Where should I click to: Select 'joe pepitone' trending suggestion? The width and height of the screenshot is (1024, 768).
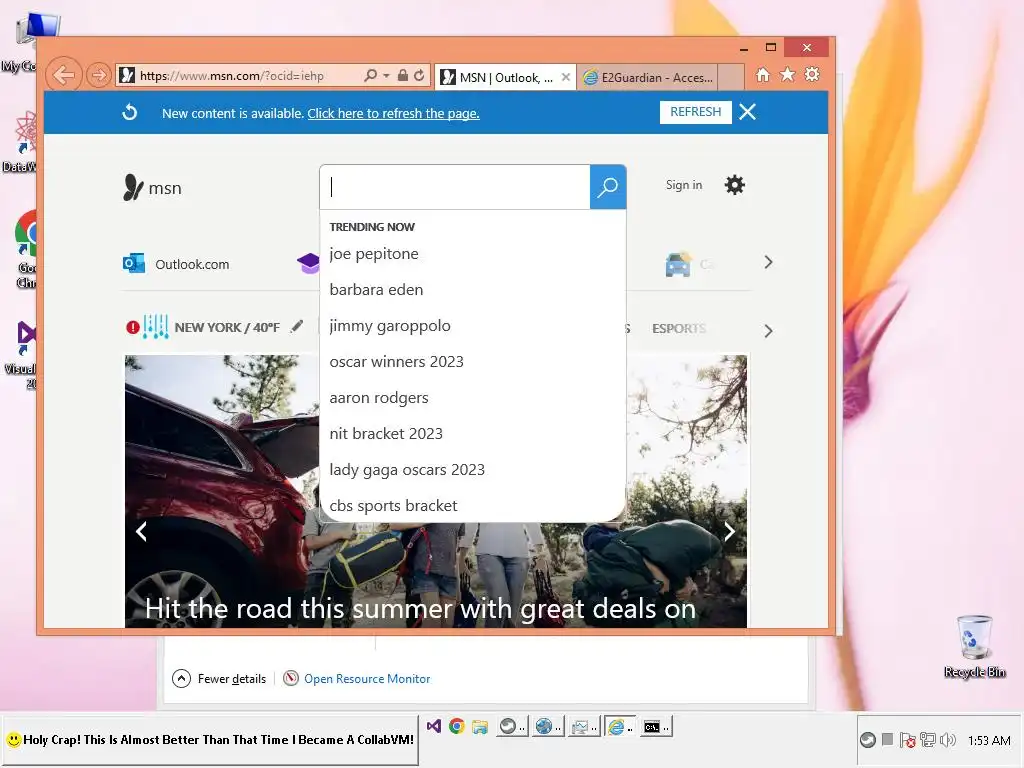pyautogui.click(x=473, y=253)
